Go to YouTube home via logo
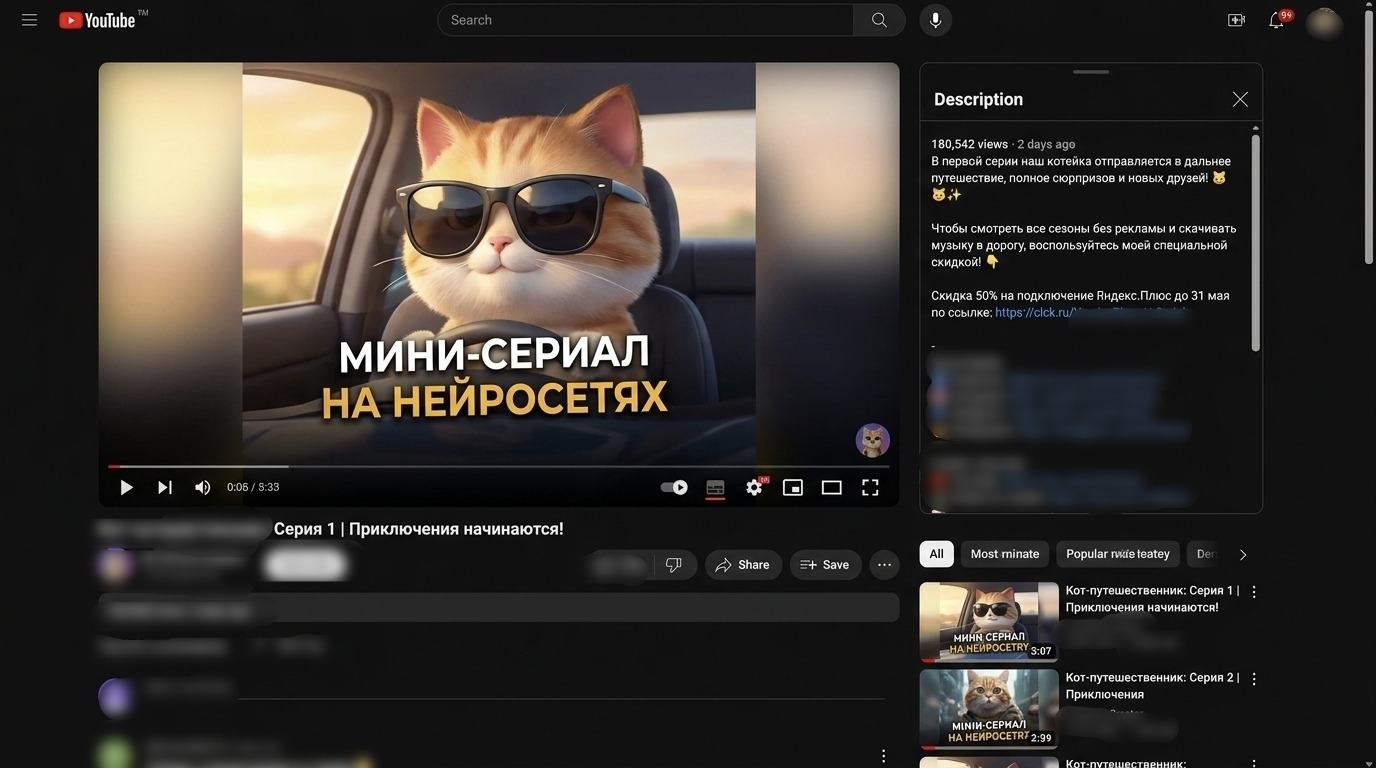The width and height of the screenshot is (1376, 768). 97,20
